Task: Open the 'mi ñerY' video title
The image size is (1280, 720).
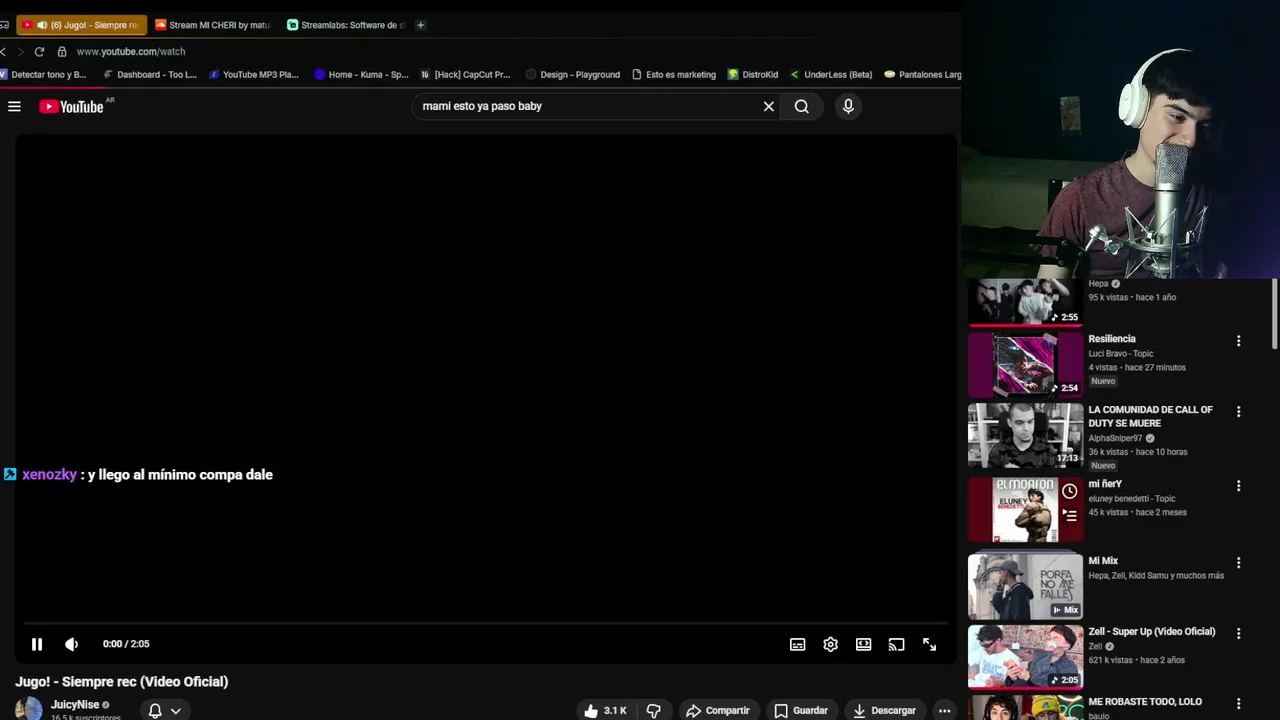Action: click(1105, 484)
